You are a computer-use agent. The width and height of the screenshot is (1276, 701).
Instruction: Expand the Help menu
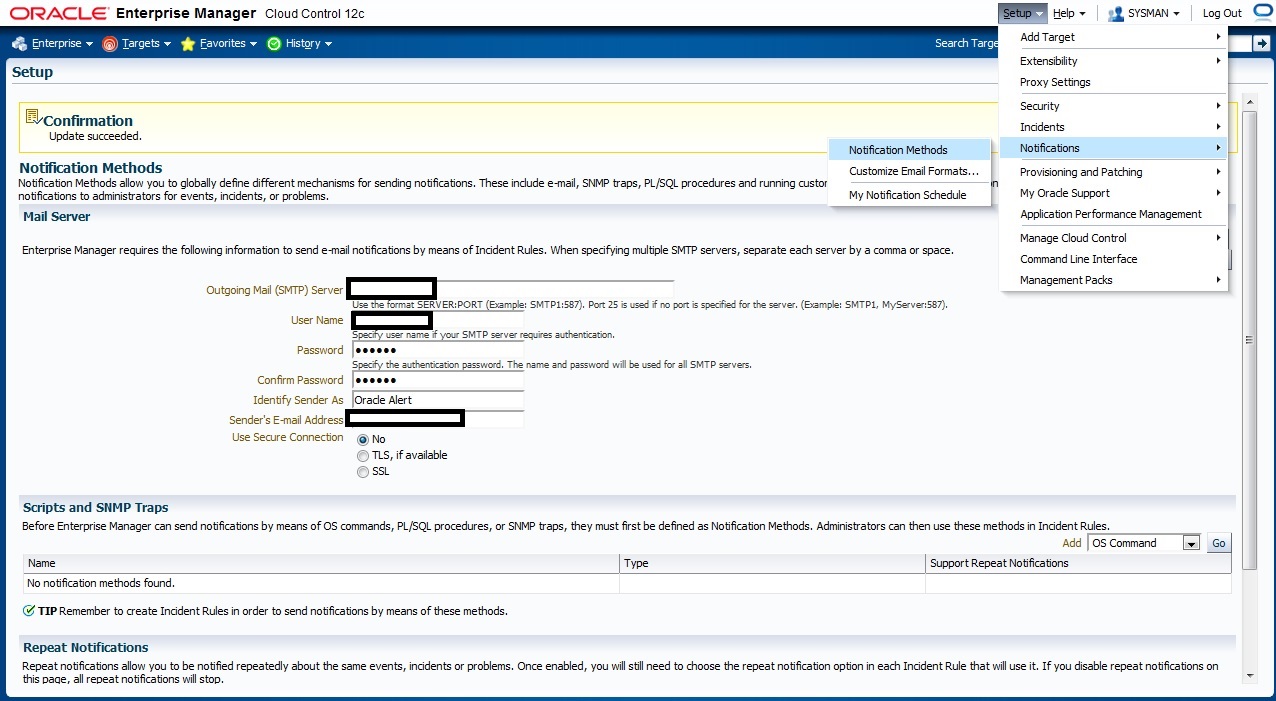tap(1069, 14)
